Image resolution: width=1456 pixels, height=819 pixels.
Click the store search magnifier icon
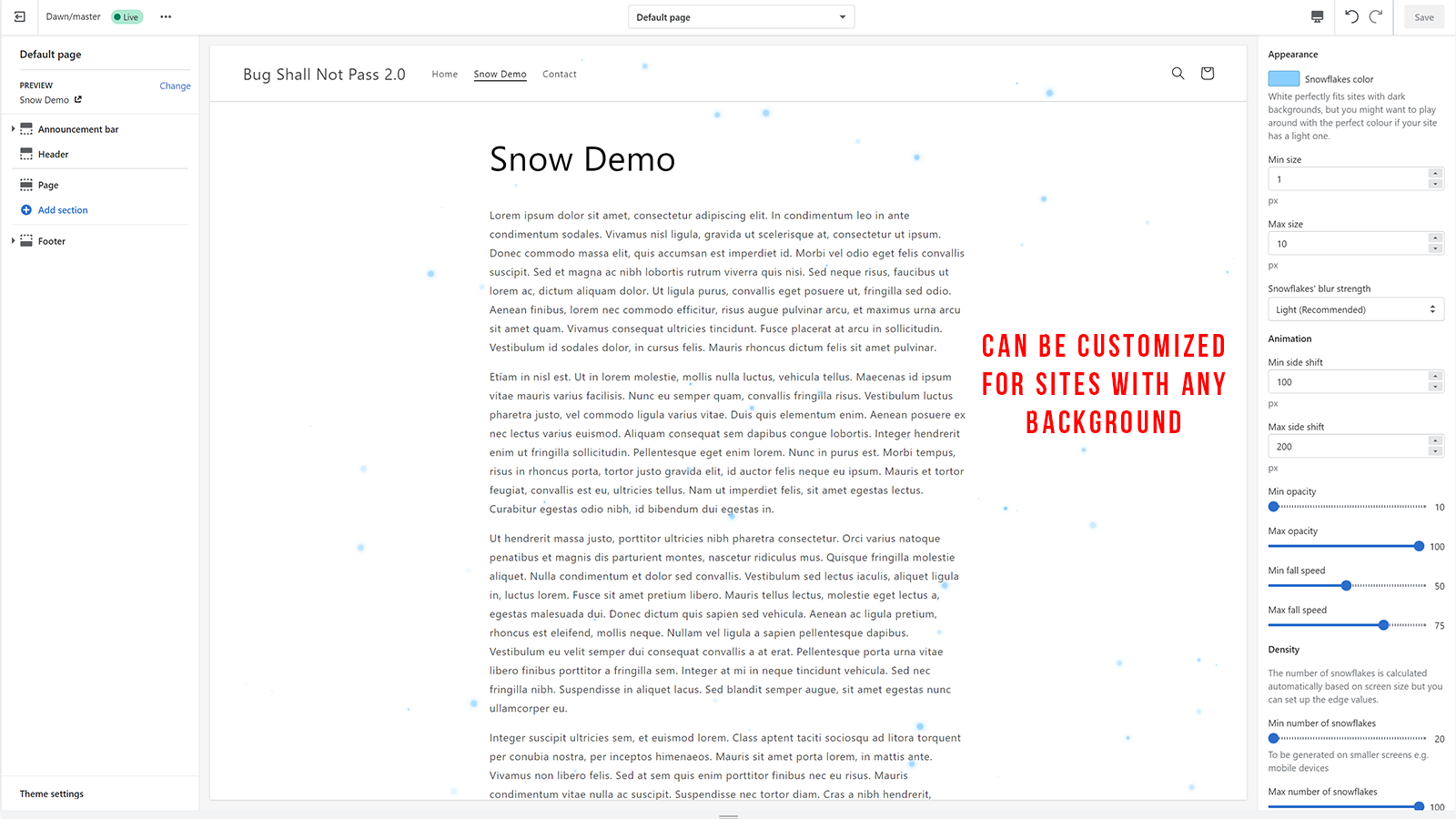point(1178,74)
